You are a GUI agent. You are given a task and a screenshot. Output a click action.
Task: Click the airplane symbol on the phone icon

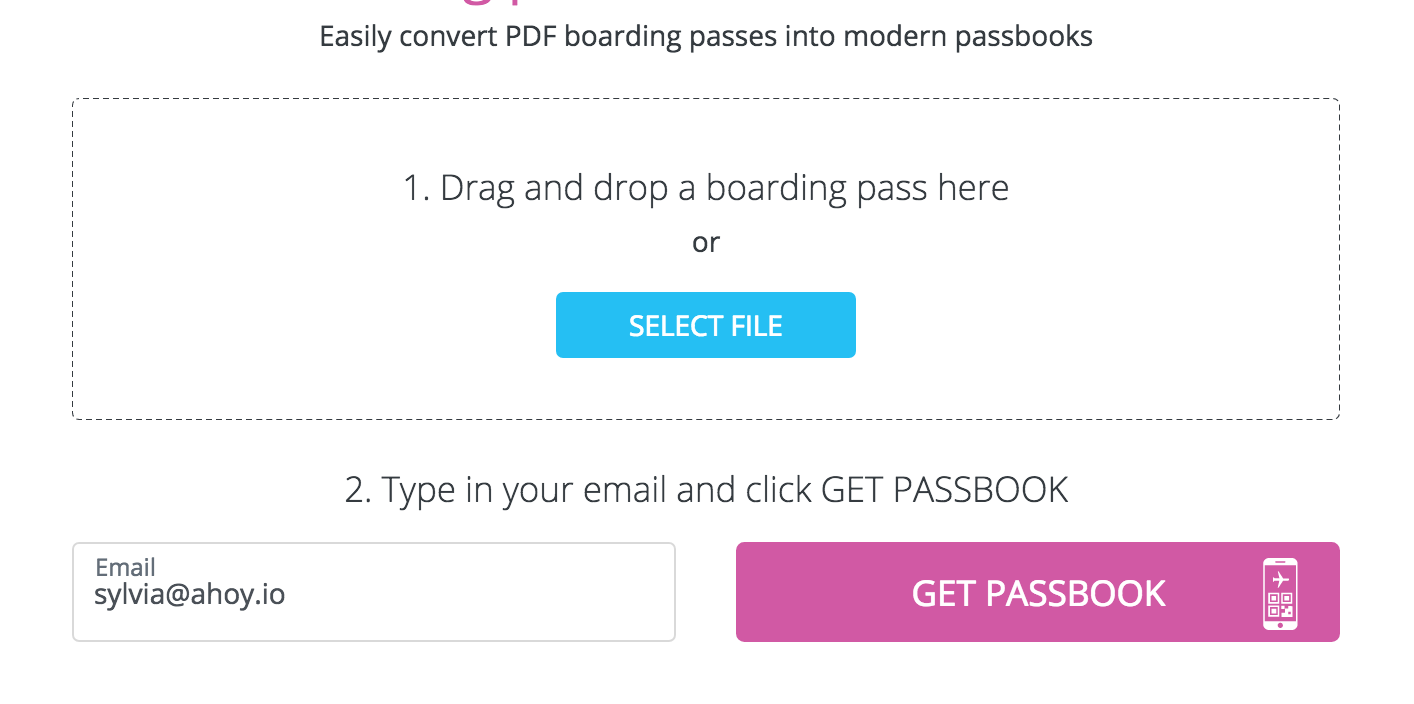[1281, 579]
